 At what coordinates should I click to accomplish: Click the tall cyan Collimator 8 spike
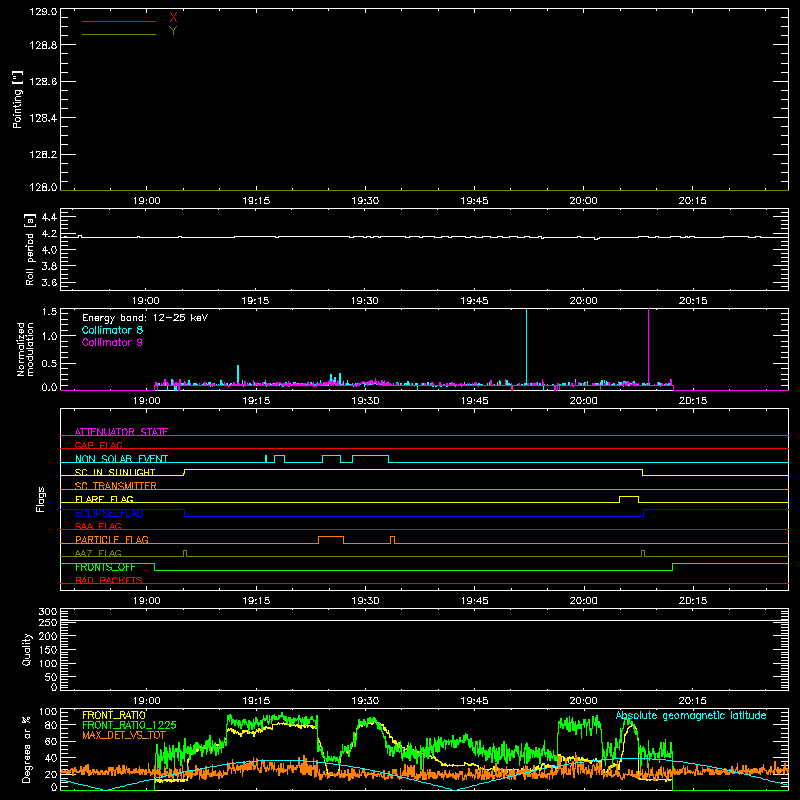527,347
